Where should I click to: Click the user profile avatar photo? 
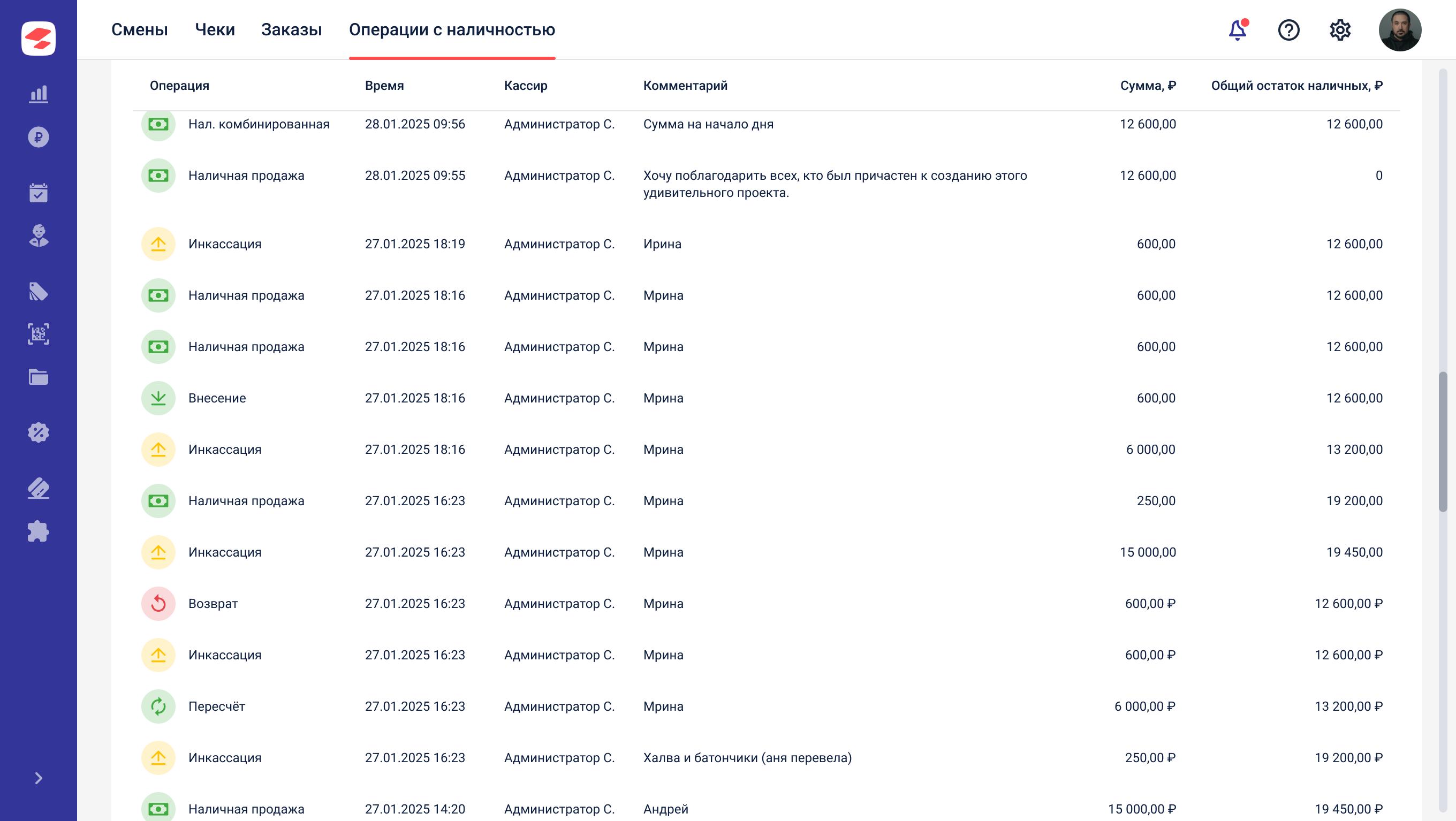click(x=1399, y=30)
